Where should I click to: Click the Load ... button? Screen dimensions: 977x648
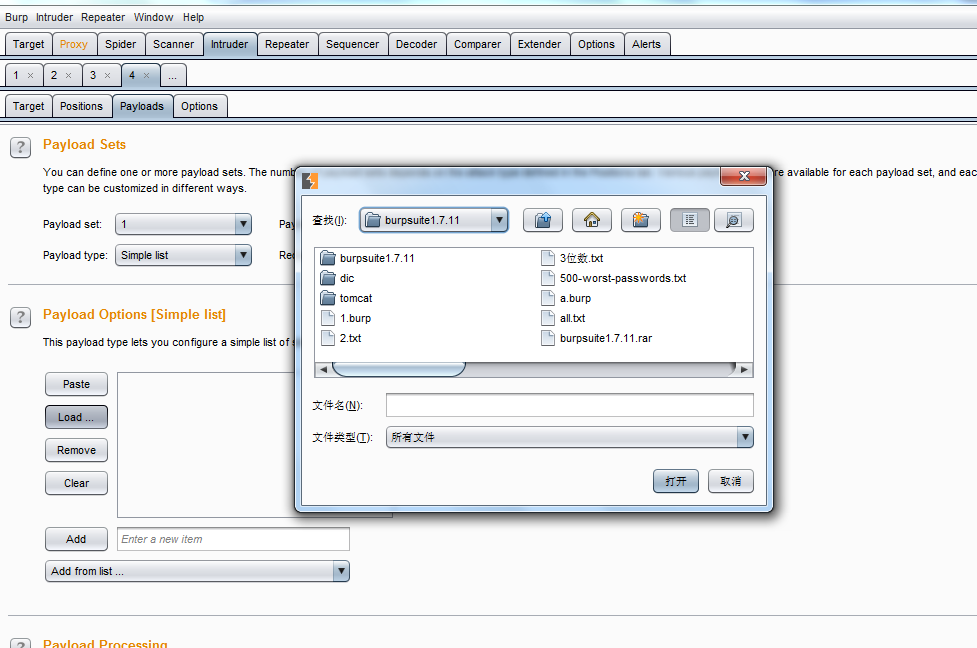(76, 417)
